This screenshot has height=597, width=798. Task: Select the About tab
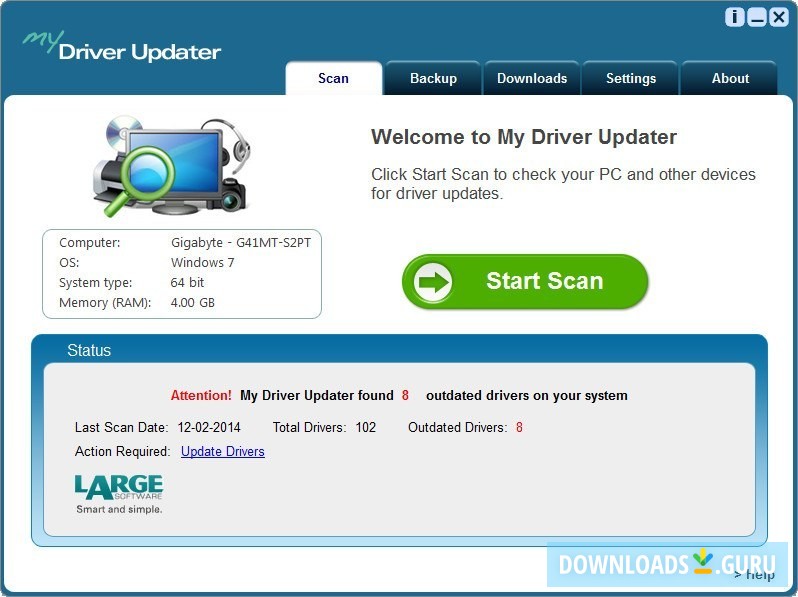pyautogui.click(x=730, y=78)
